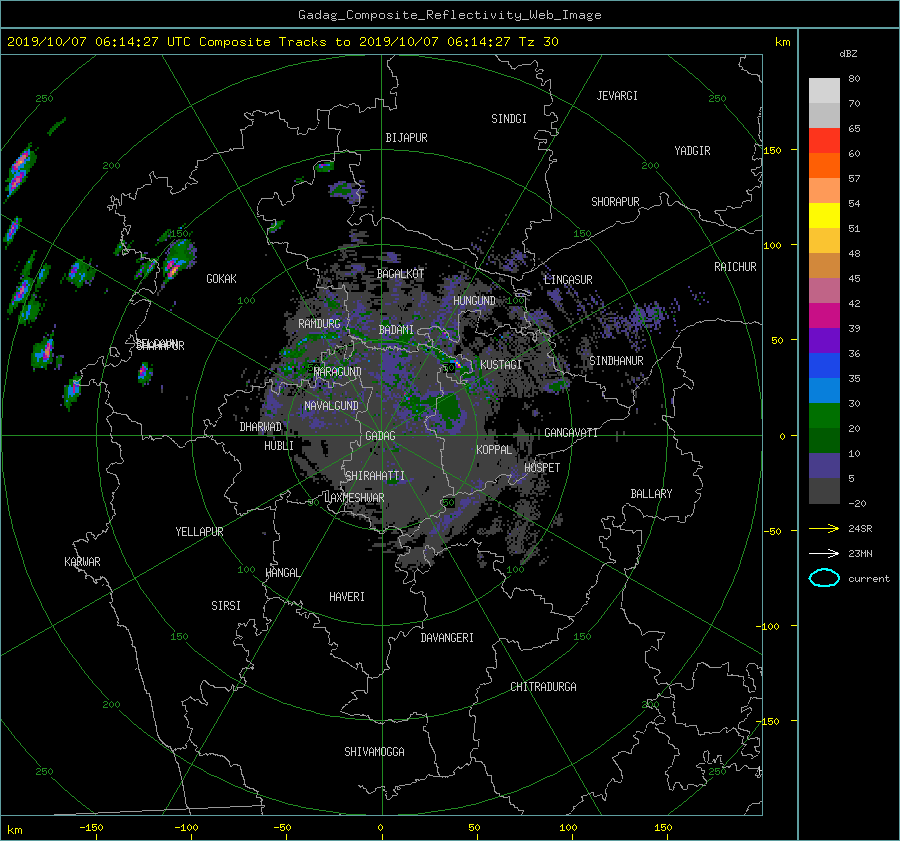This screenshot has width=900, height=841.
Task: Click the SHORAPUR town label
Action: pyautogui.click(x=615, y=202)
